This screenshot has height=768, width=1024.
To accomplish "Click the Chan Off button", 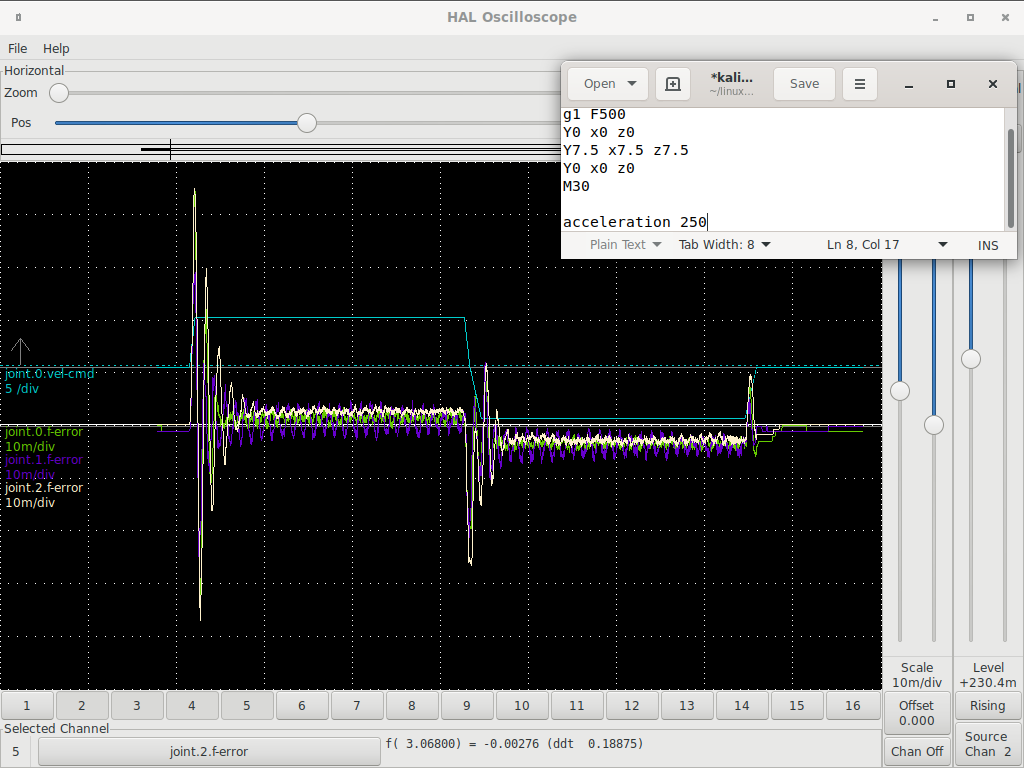I will (917, 752).
